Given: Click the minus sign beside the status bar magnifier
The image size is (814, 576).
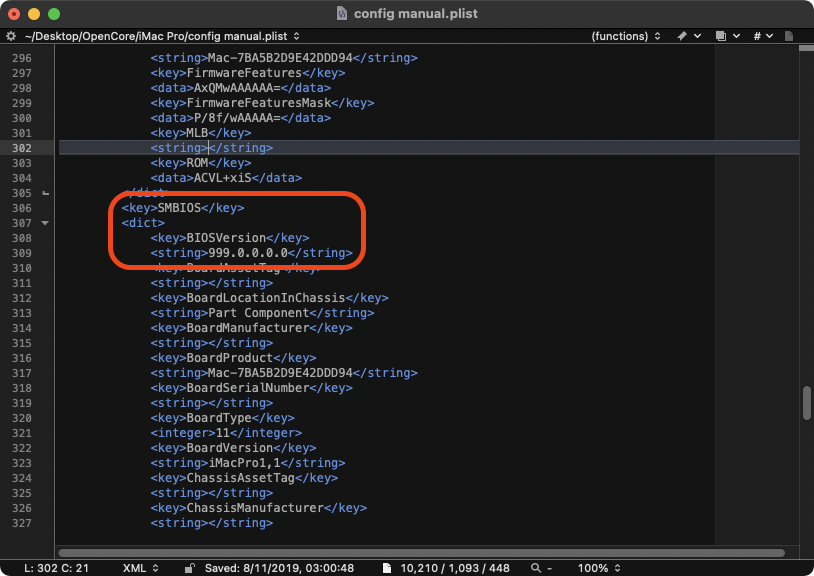Looking at the screenshot, I should point(549,569).
